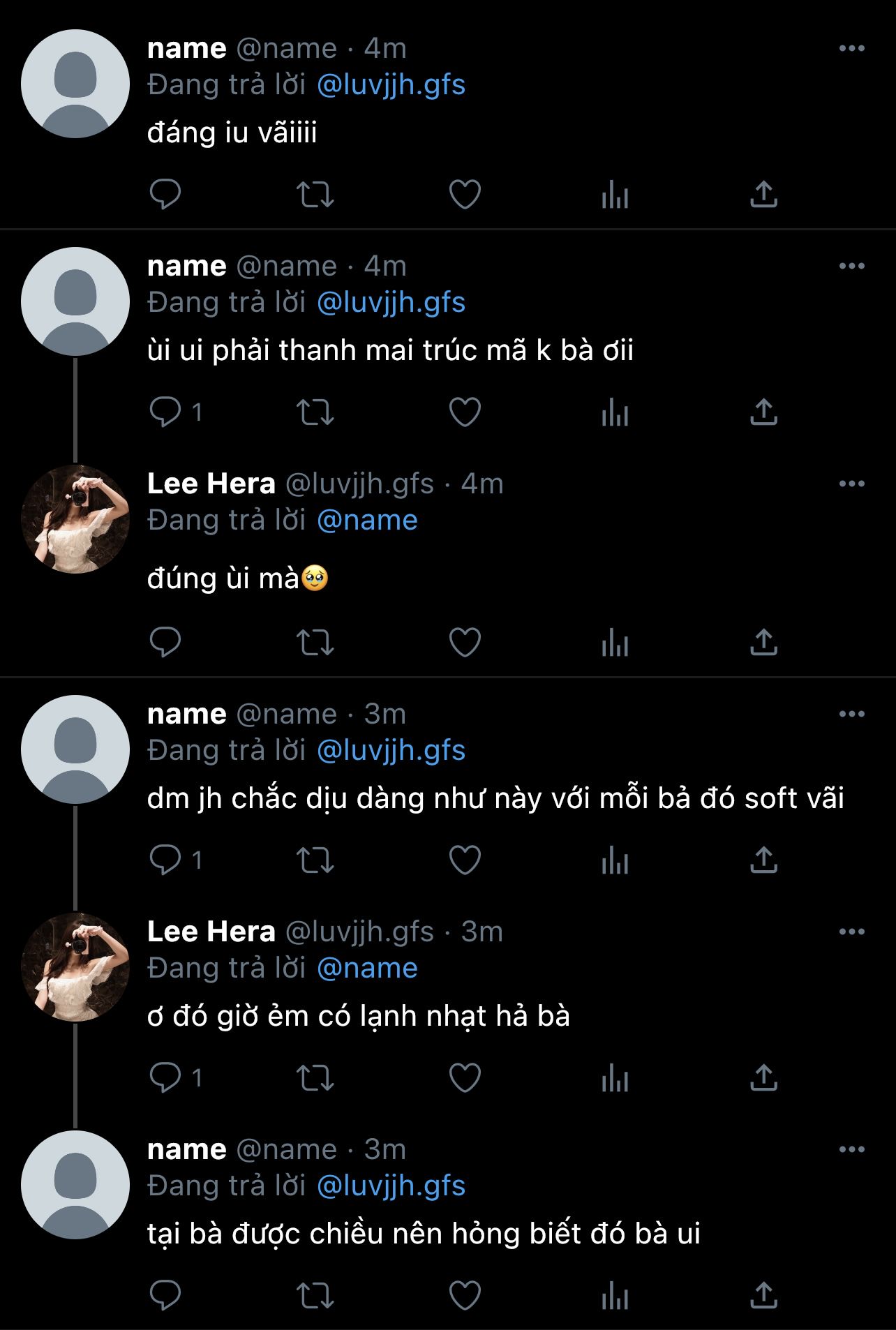Click @luvjjh.gfs mention in "dm jh chắc" tweet
This screenshot has width=896, height=1330.
pyautogui.click(x=391, y=750)
